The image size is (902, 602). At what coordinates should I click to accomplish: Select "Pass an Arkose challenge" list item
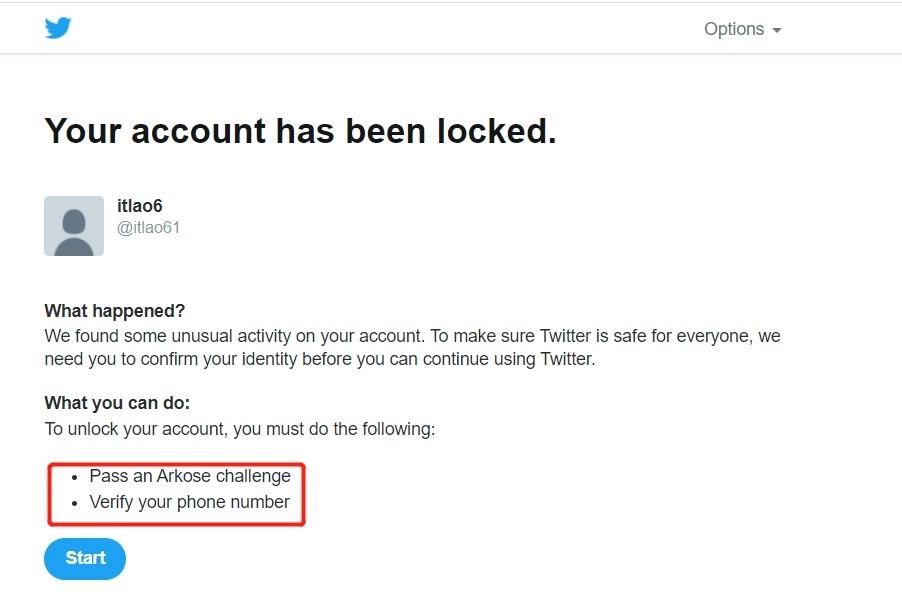pos(190,476)
